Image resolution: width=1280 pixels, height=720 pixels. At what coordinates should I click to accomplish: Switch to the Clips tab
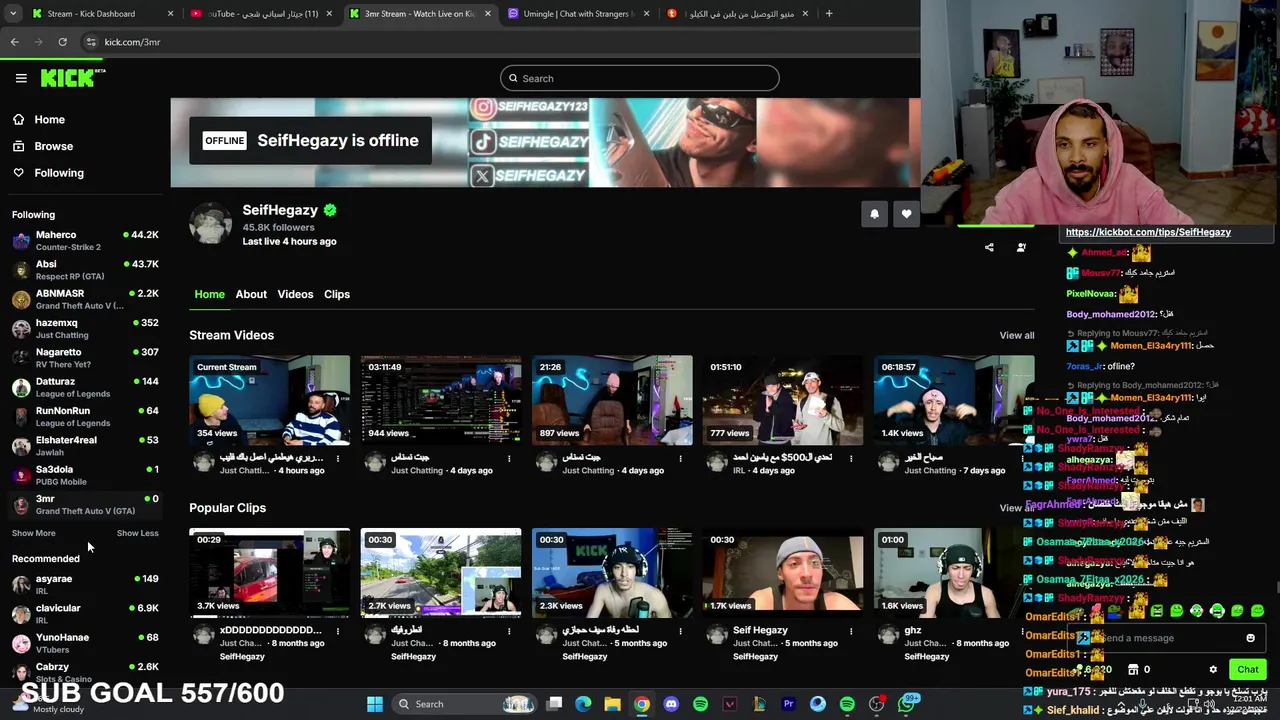pos(337,294)
